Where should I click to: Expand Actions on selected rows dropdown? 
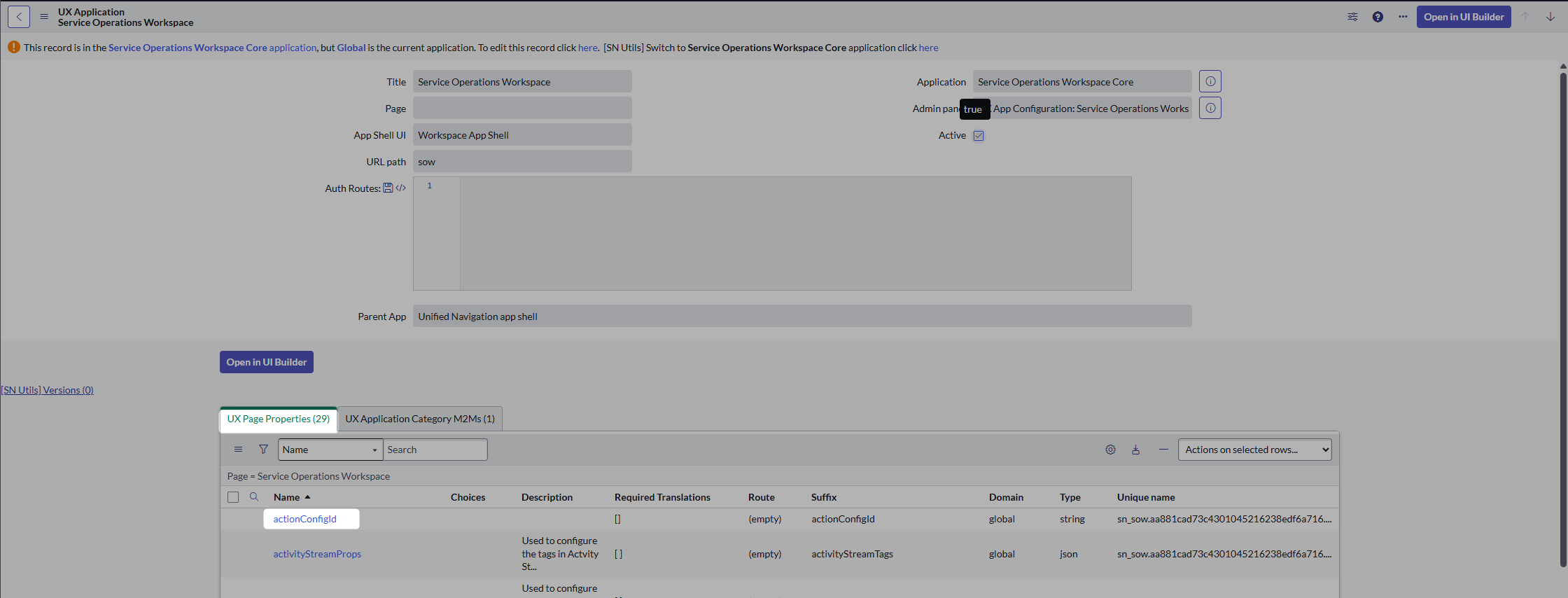click(1254, 450)
